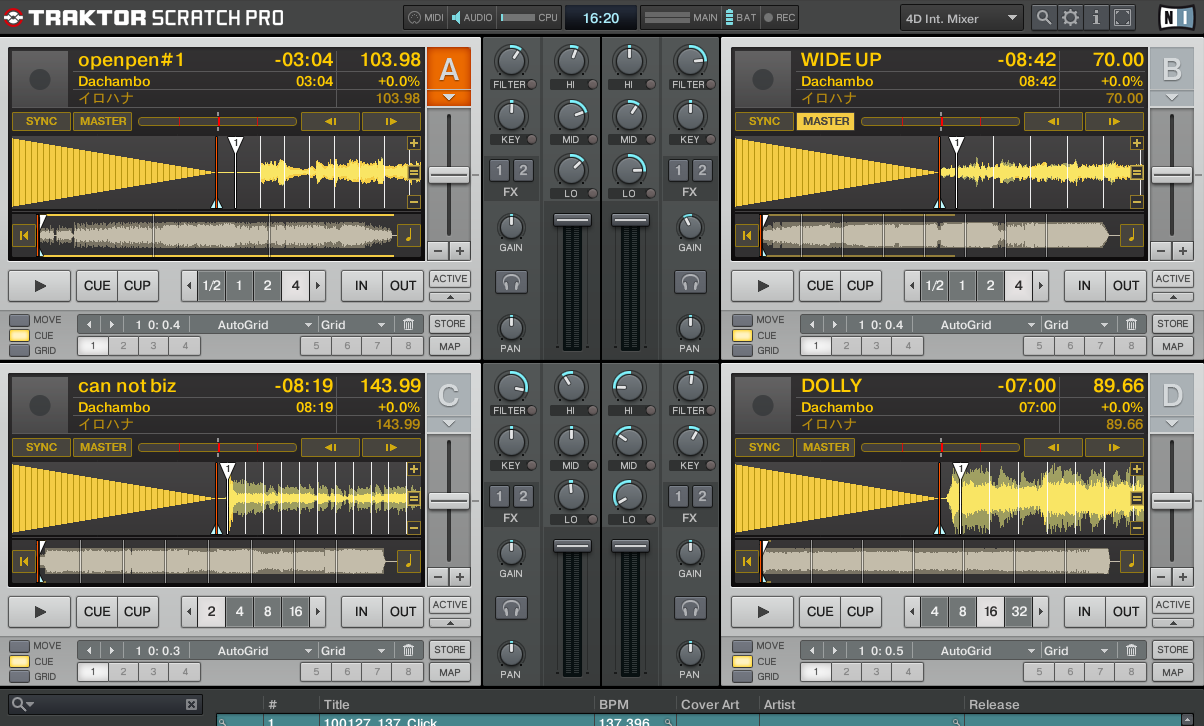Click the note tick icon on Deck D
Viewport: 1204px width, 726px height.
coord(1131,561)
